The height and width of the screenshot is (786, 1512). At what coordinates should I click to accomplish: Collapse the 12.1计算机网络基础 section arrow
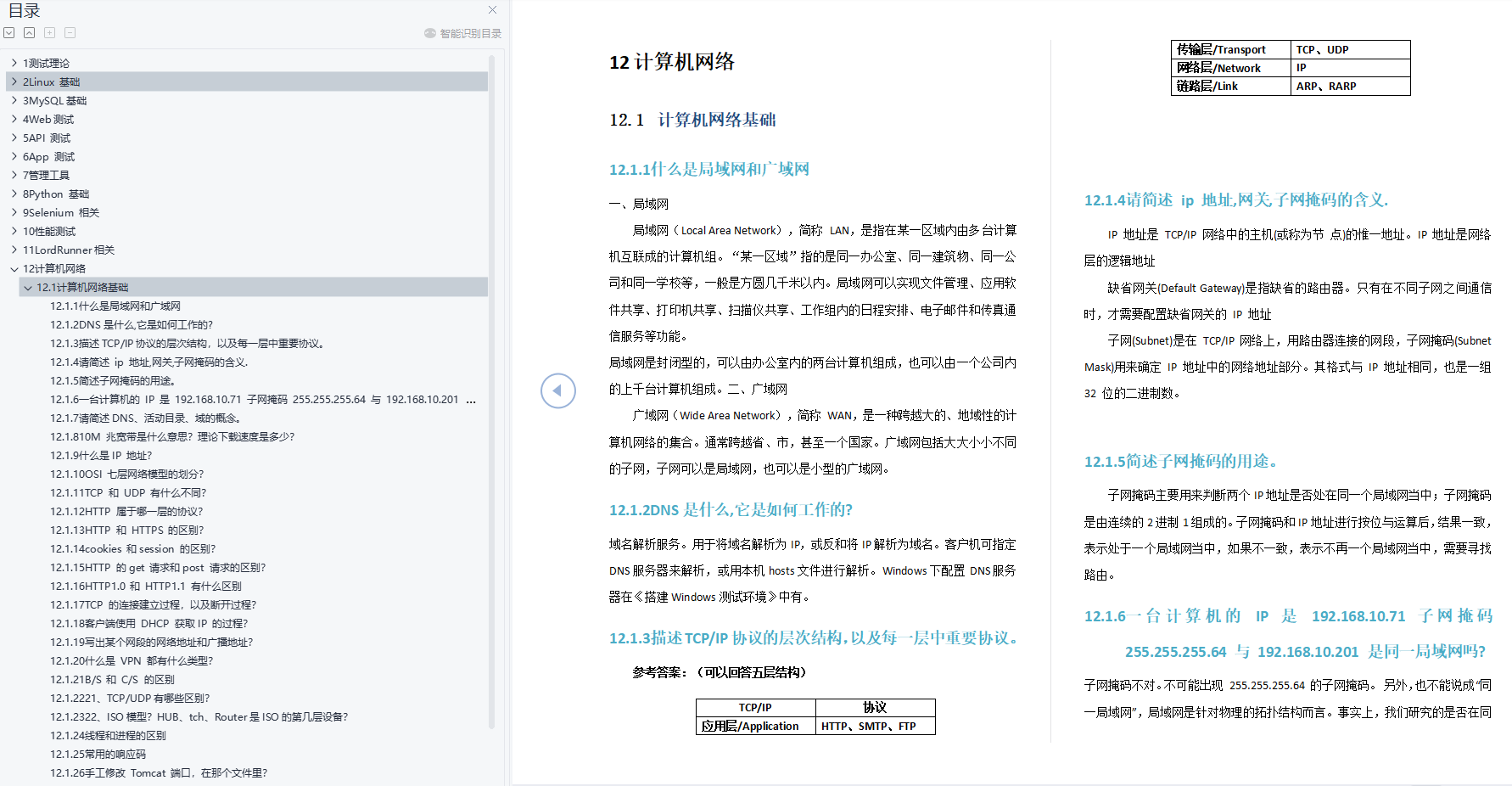28,287
